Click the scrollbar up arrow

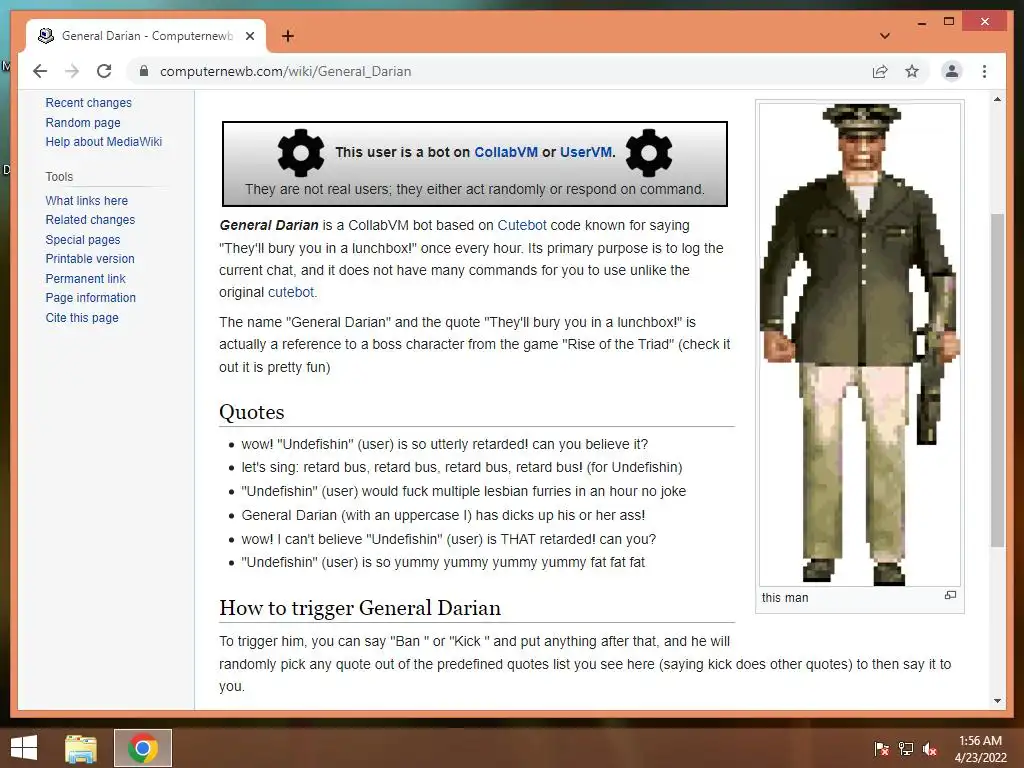click(997, 99)
